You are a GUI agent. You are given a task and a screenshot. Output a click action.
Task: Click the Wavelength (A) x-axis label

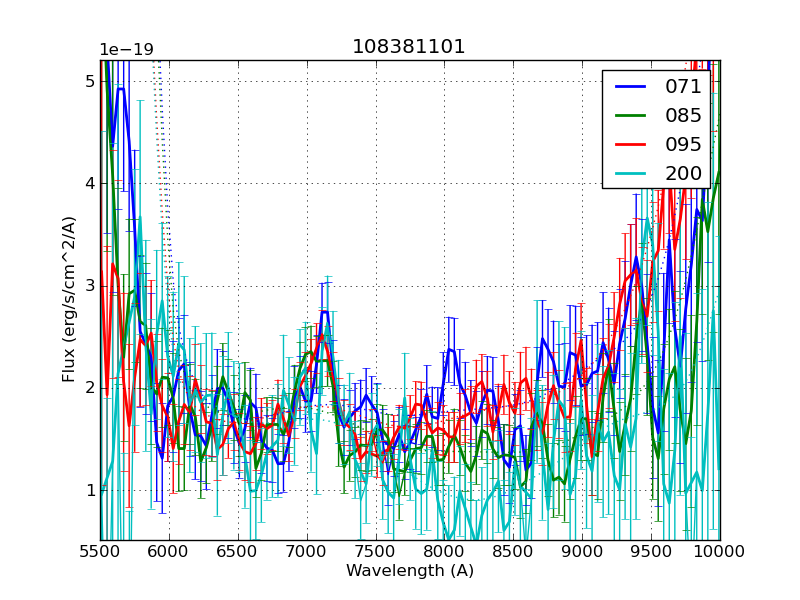click(x=410, y=571)
